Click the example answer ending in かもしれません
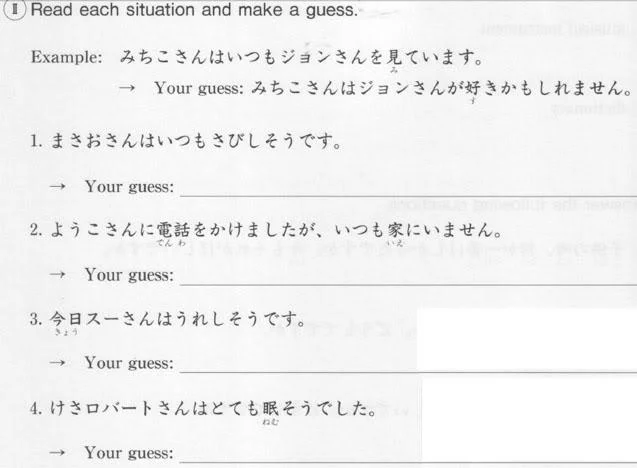 [x=442, y=89]
